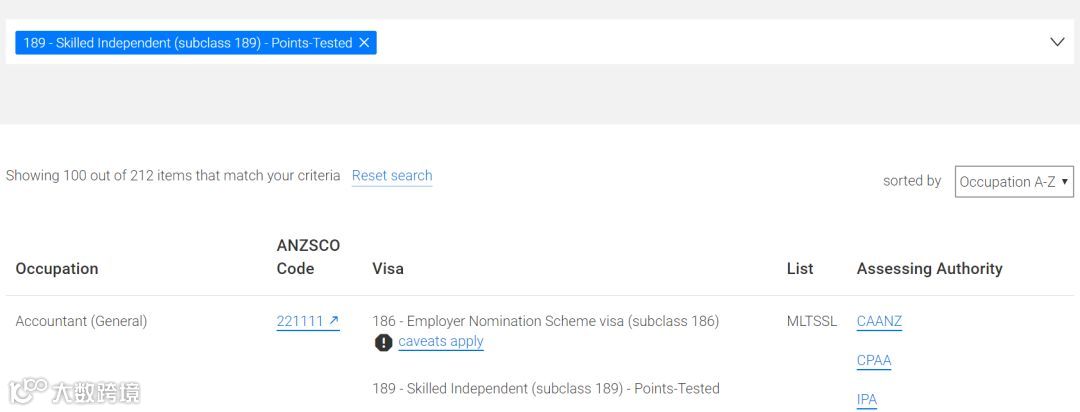Click the List column header

click(x=800, y=269)
